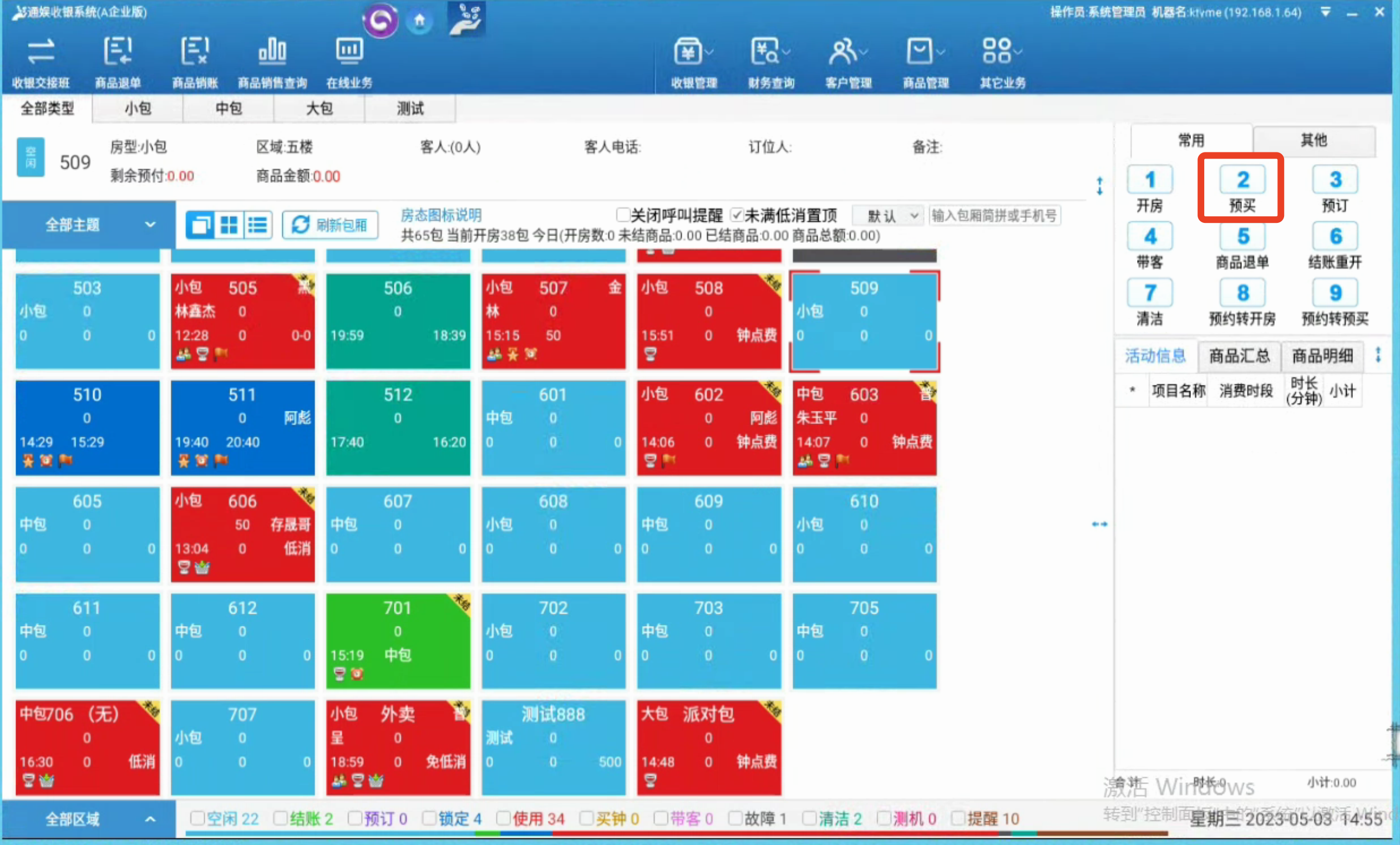Uncheck the 未满低消置顶 checkbox
The image size is (1400, 845).
737,215
